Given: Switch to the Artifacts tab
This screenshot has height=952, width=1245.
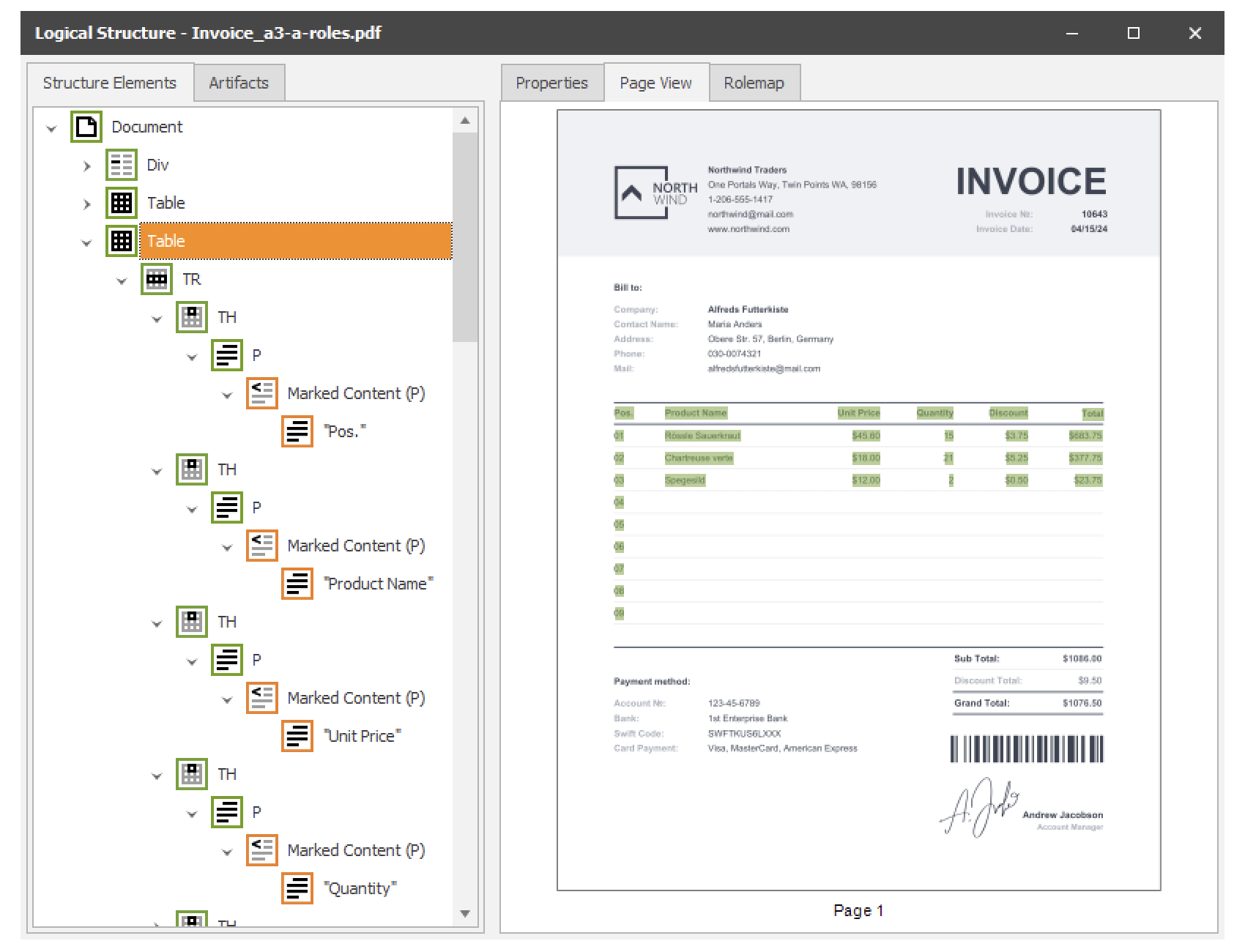Looking at the screenshot, I should coord(239,83).
